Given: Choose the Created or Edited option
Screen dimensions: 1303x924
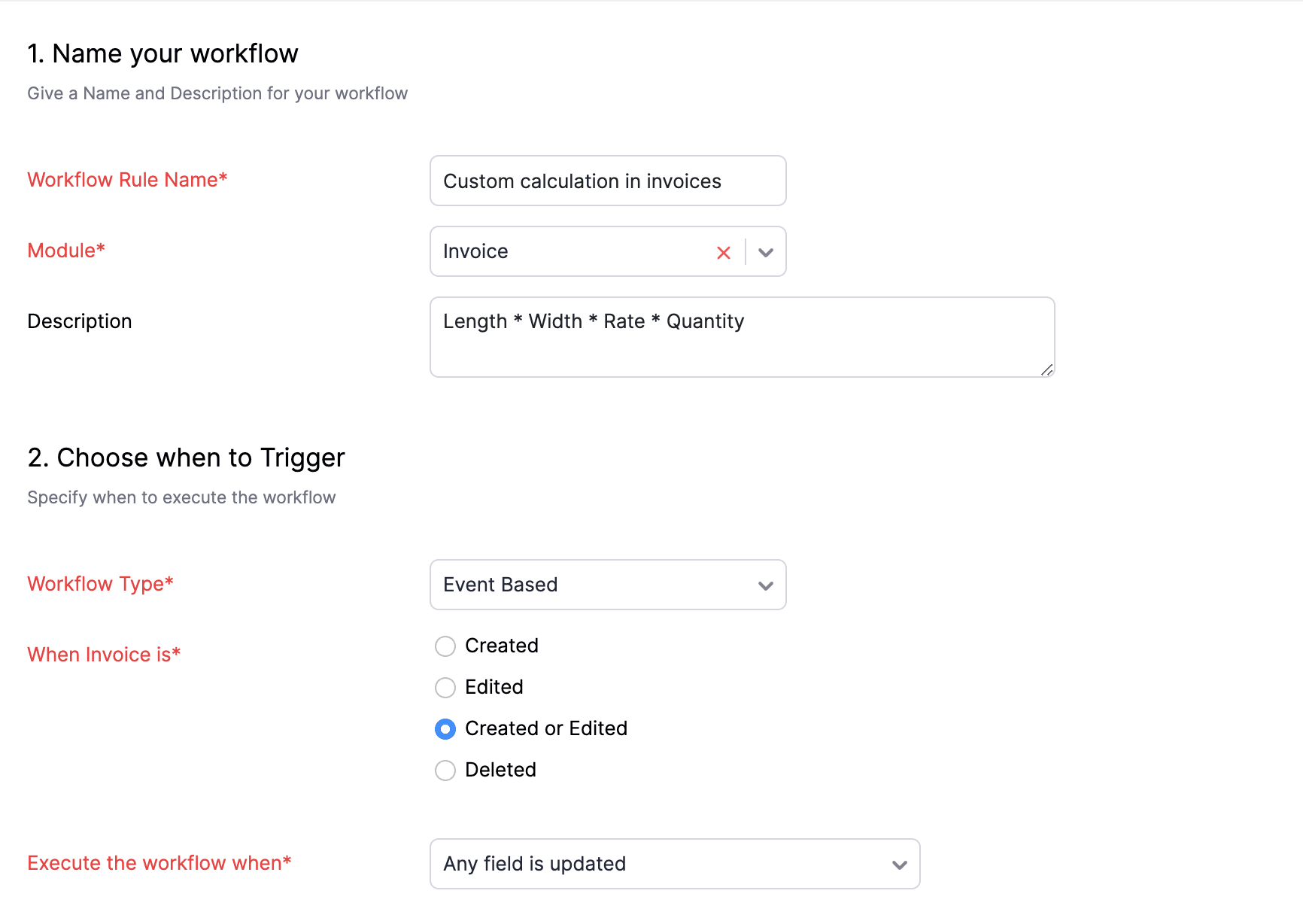Looking at the screenshot, I should click(445, 729).
